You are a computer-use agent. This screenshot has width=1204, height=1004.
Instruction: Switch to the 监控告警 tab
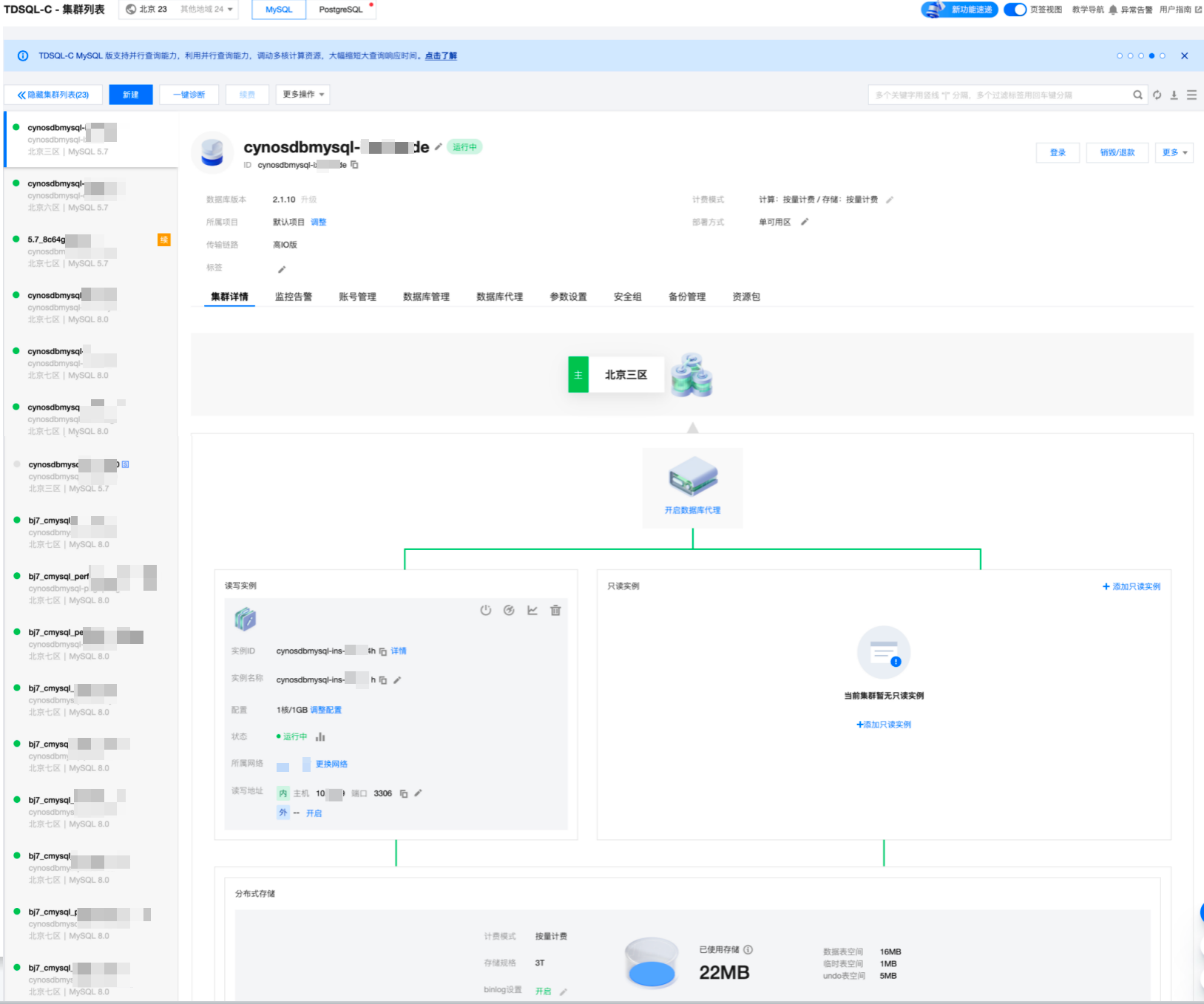coord(294,297)
